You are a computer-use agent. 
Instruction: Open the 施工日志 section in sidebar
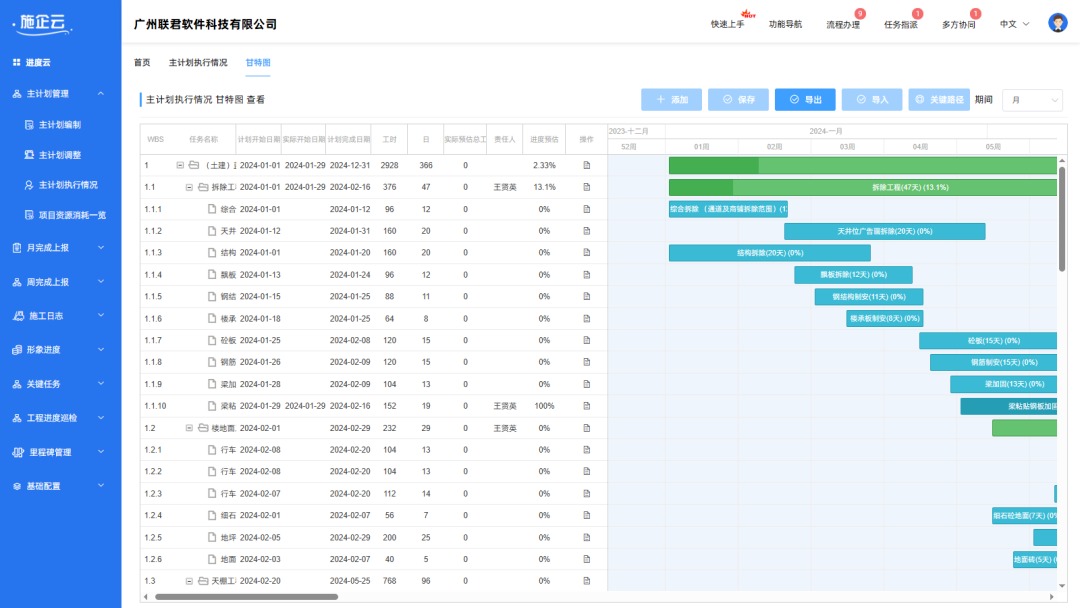tap(45, 316)
